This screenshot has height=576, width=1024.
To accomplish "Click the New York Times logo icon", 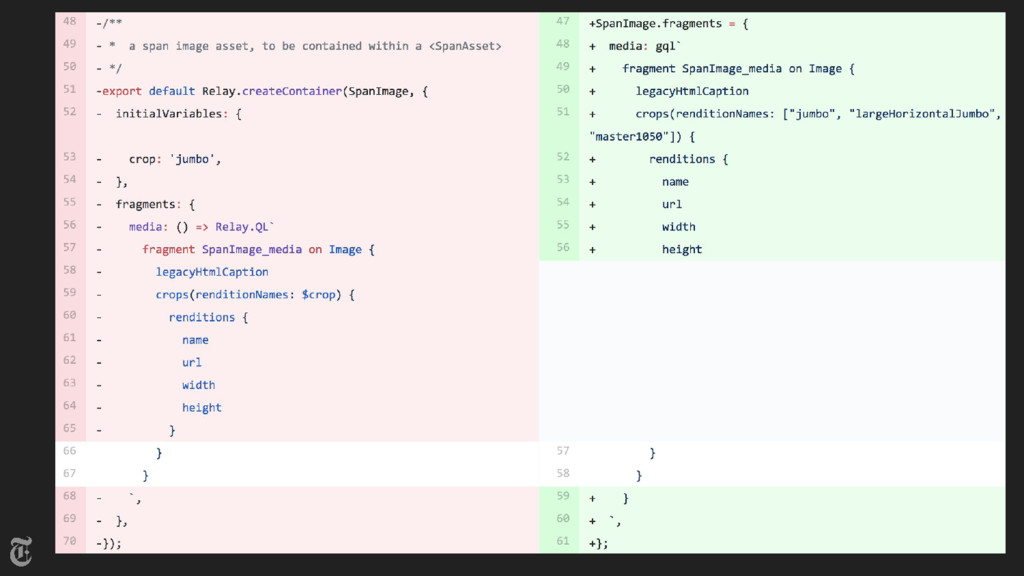I will 21,552.
